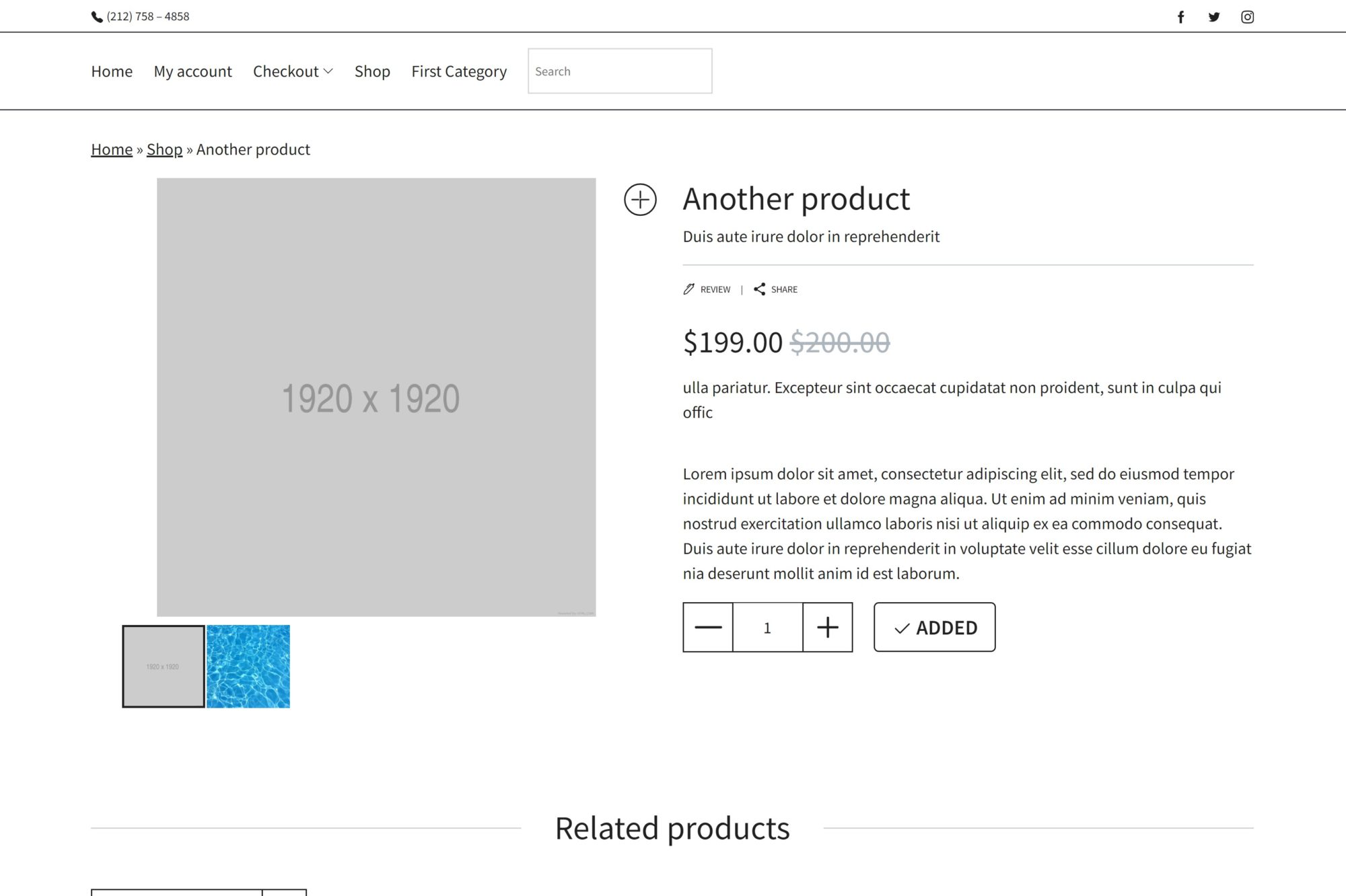Viewport: 1346px width, 896px height.
Task: Click the quantity field showing 1
Action: click(768, 627)
